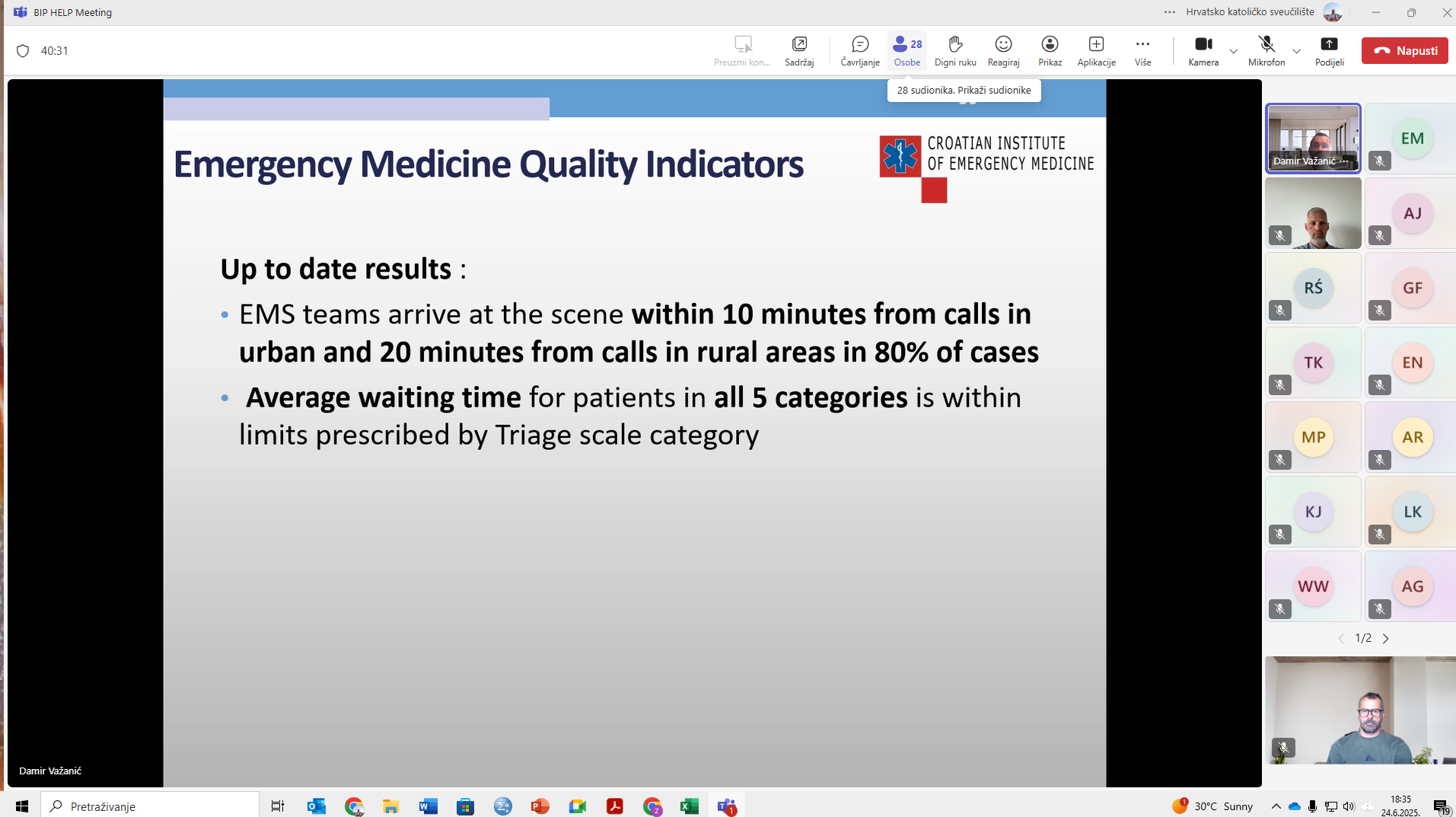Share screen with Podijeli button
The image size is (1456, 817).
click(x=1329, y=50)
